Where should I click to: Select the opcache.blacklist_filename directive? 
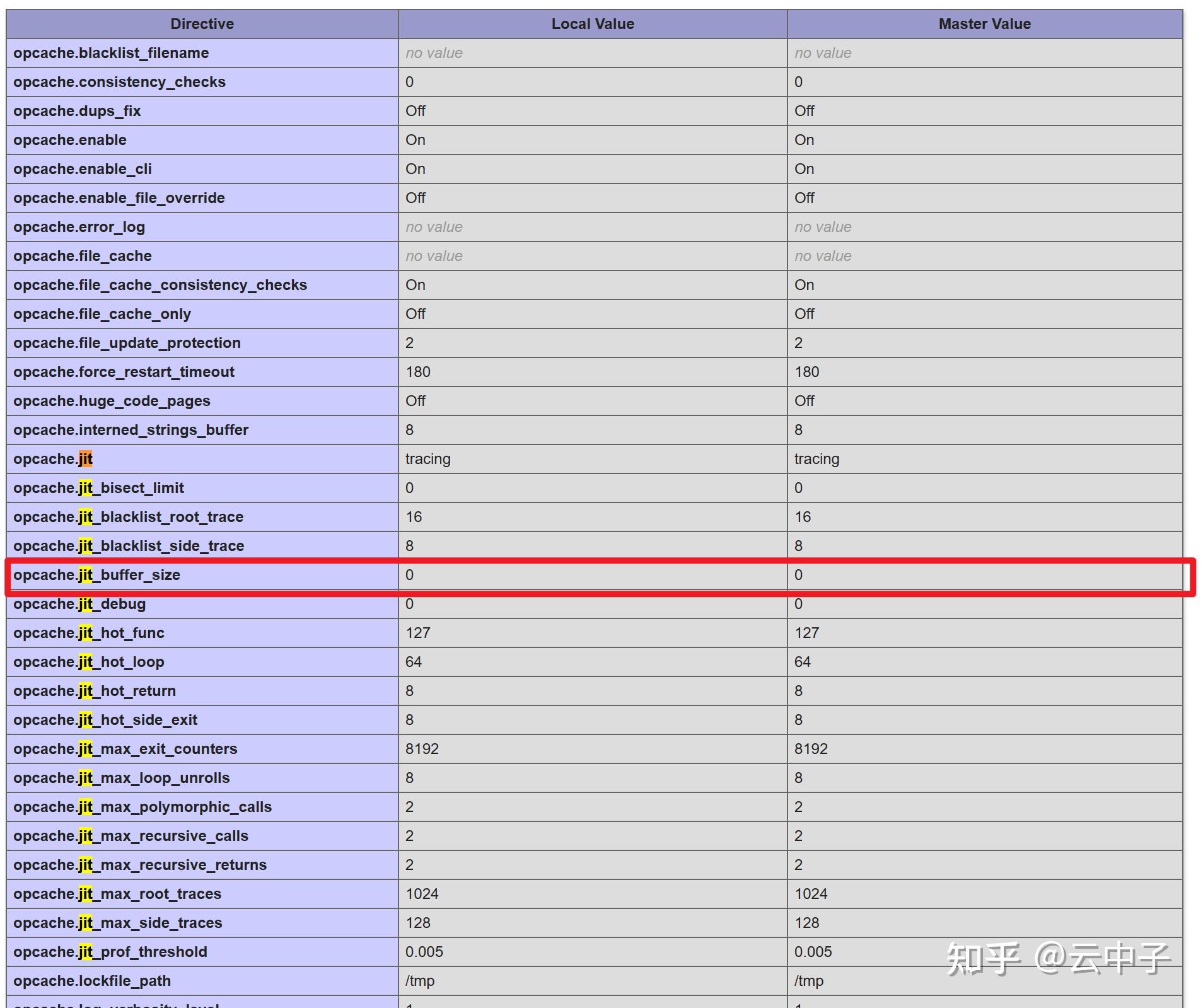(x=112, y=52)
